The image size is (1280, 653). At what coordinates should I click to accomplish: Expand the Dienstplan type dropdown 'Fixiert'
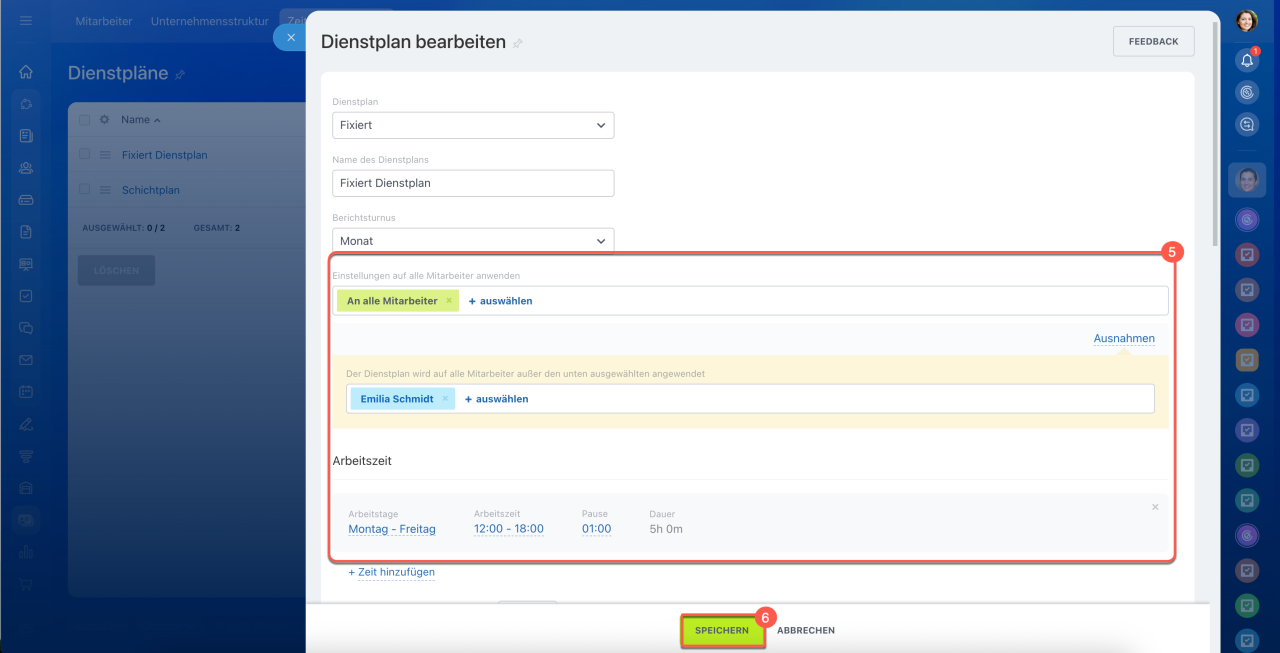pyautogui.click(x=473, y=126)
